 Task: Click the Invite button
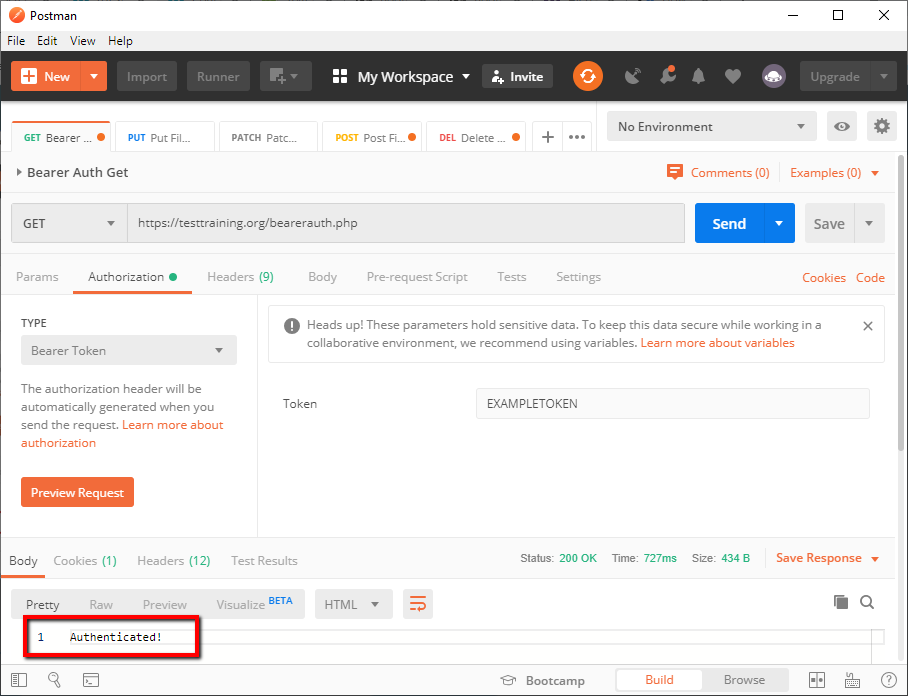point(517,76)
